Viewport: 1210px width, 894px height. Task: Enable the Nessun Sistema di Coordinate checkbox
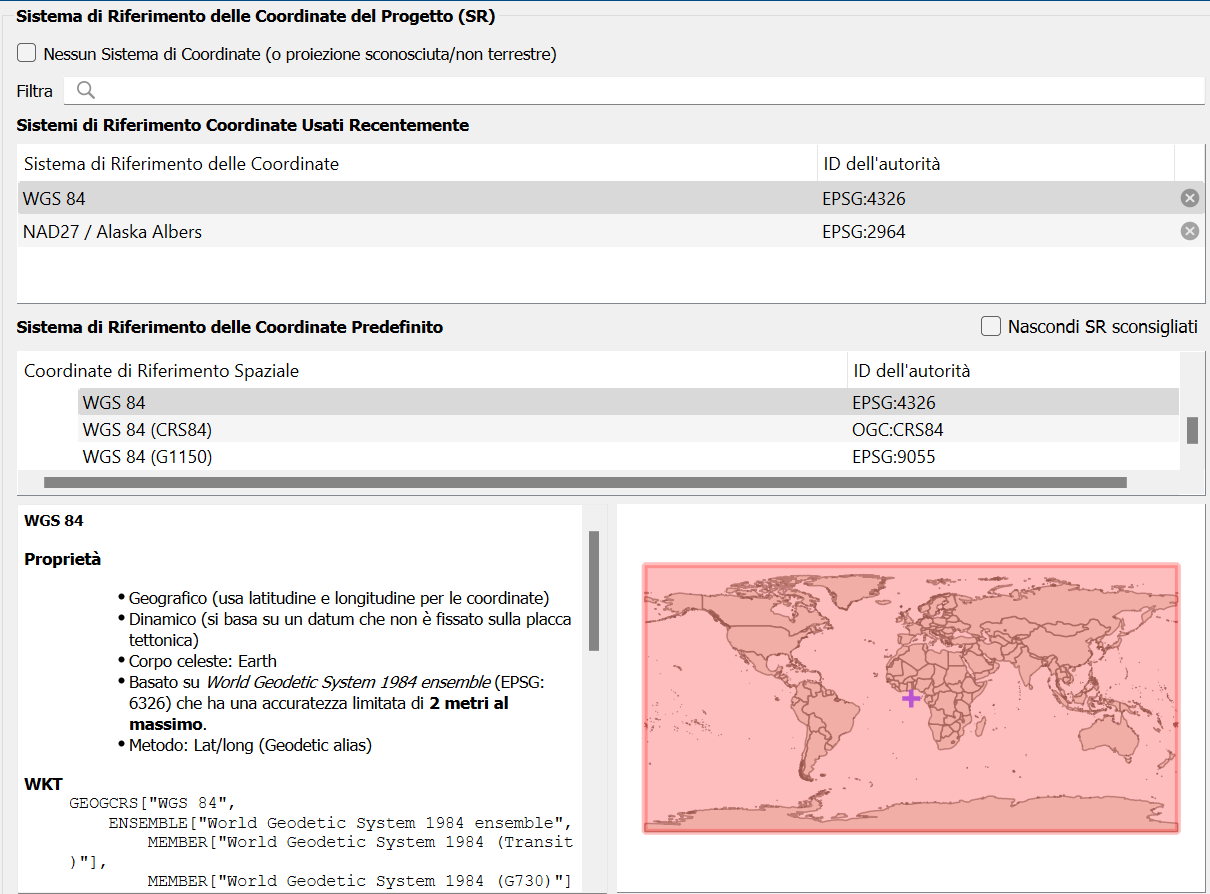coord(27,53)
